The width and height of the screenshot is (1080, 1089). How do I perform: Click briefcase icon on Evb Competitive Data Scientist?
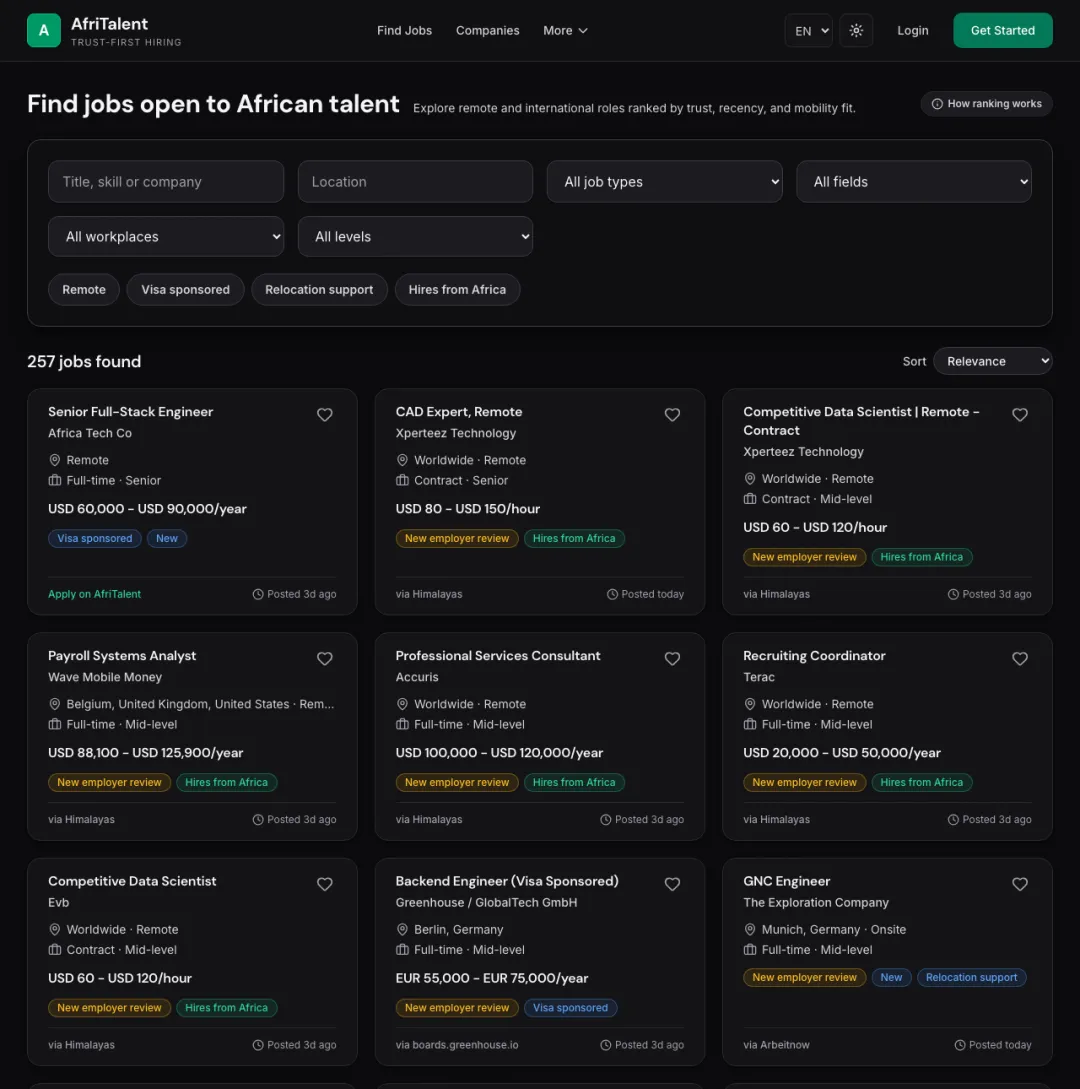pos(54,949)
